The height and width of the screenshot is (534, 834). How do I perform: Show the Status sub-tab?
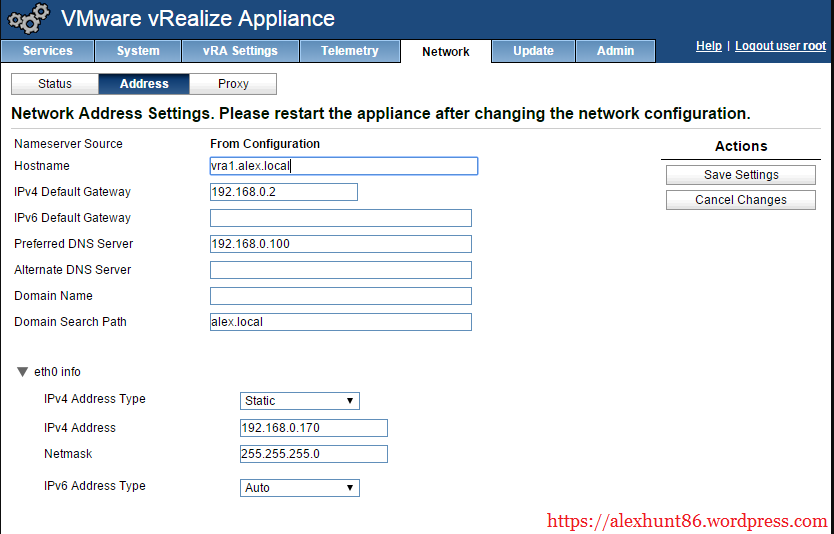pyautogui.click(x=55, y=84)
